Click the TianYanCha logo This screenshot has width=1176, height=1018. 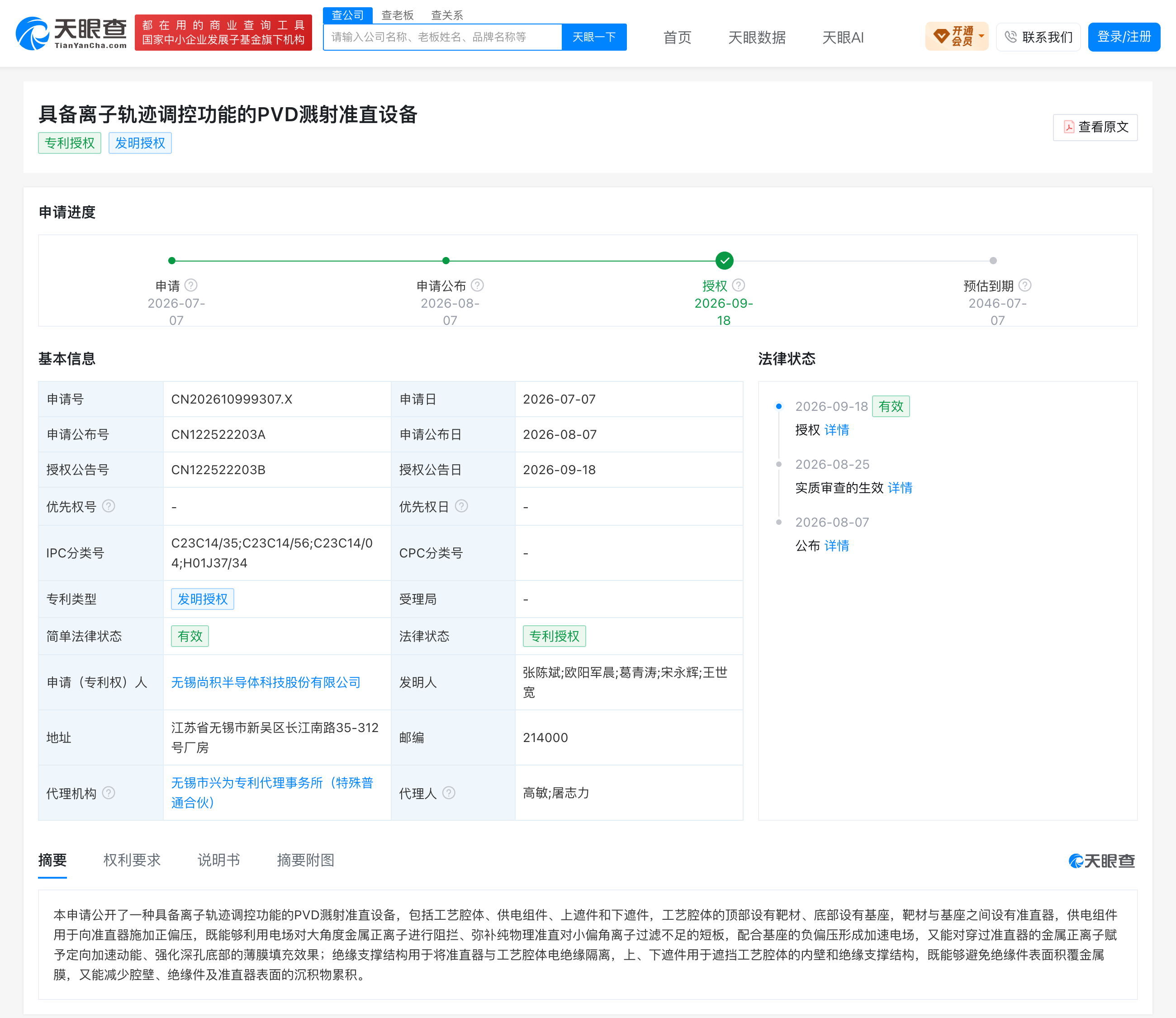pos(71,33)
